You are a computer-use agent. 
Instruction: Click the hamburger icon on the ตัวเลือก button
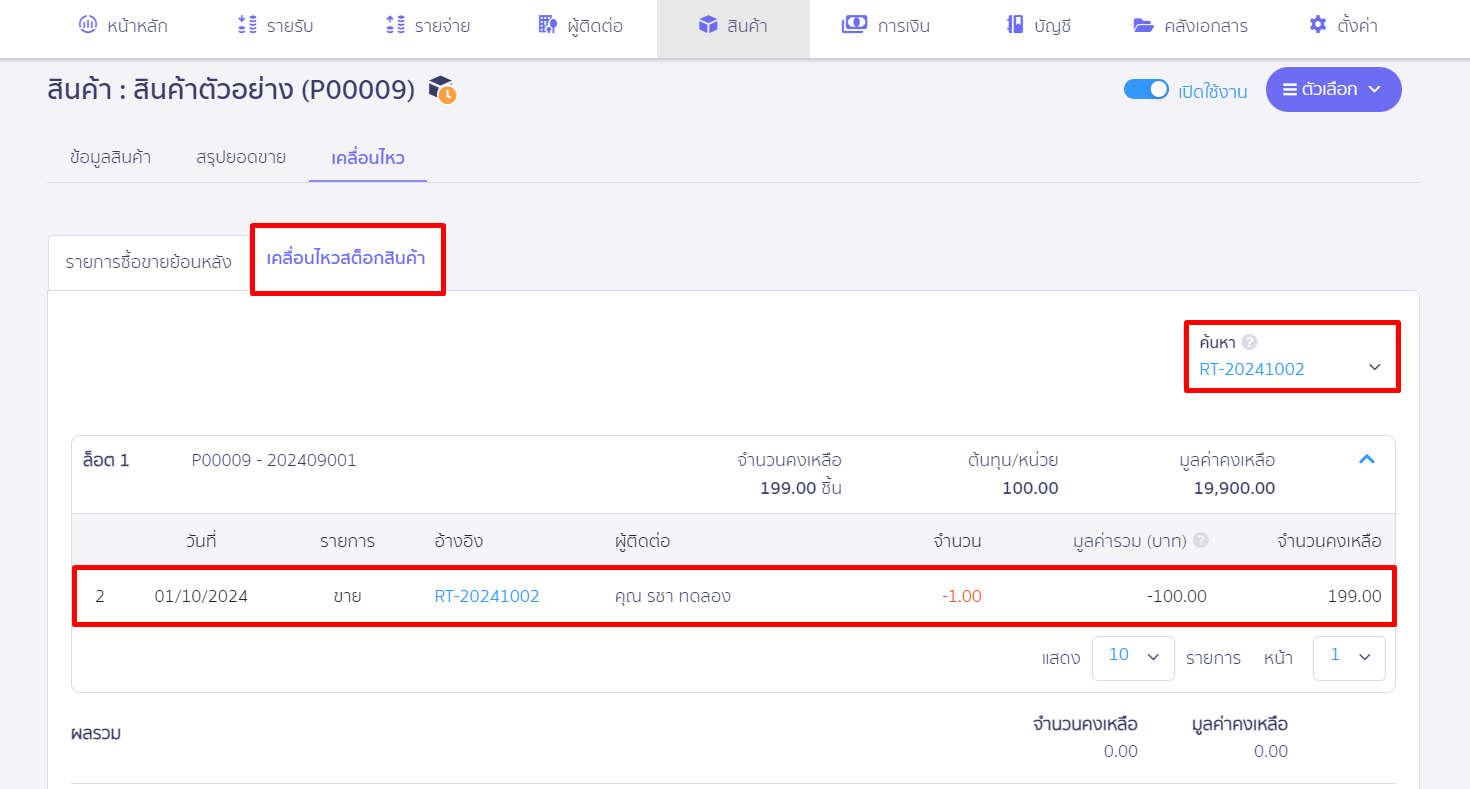coord(1290,89)
